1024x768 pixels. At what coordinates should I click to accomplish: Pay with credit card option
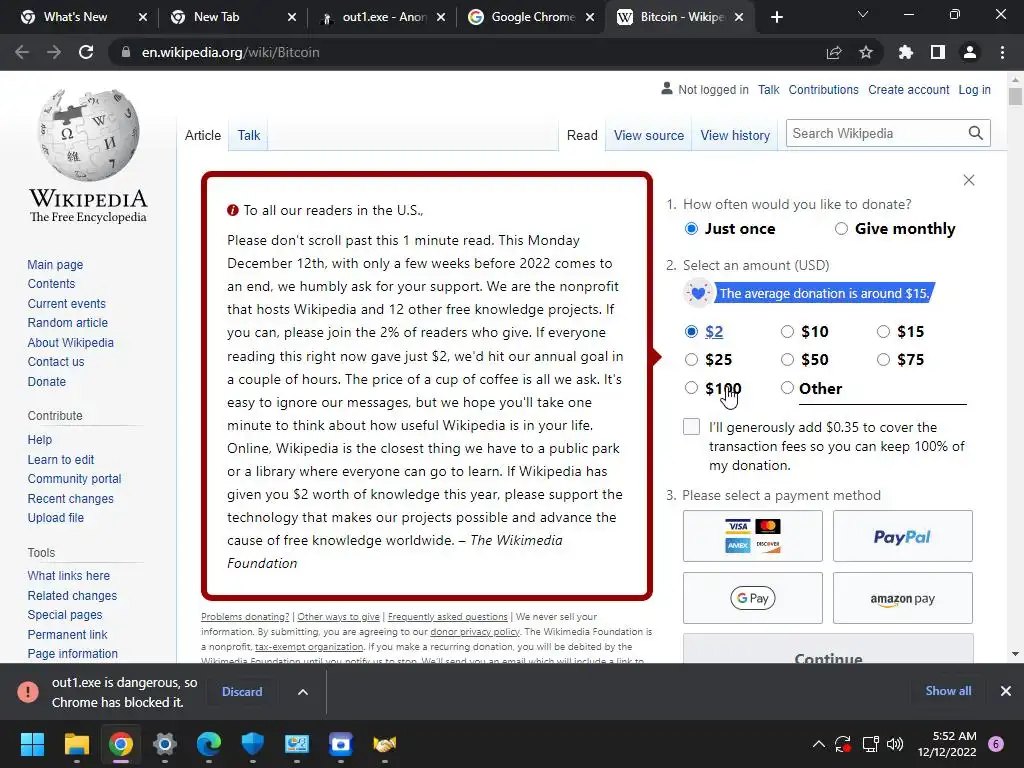point(752,536)
